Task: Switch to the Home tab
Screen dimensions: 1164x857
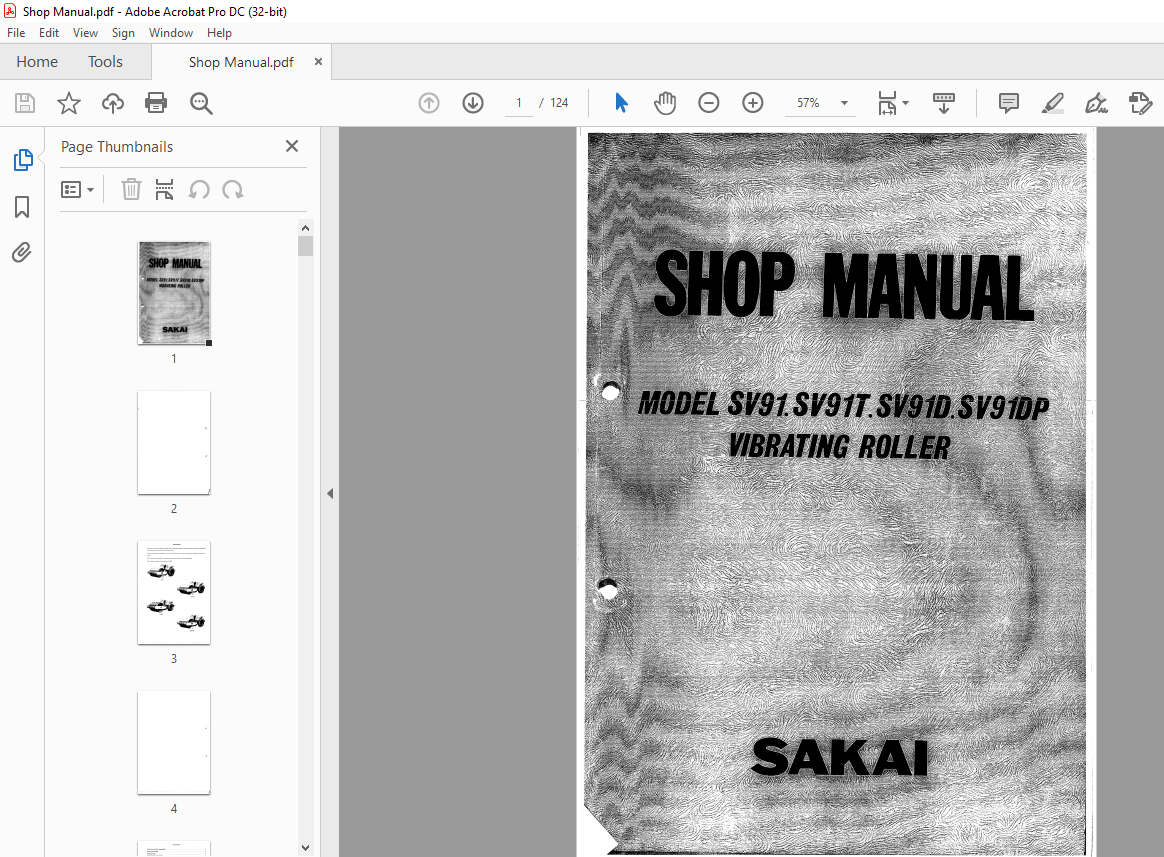Action: [37, 62]
